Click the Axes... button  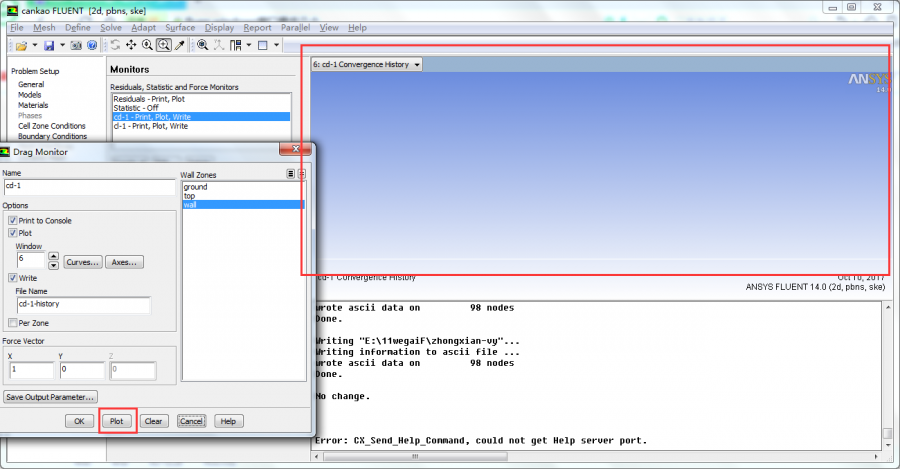[x=125, y=262]
